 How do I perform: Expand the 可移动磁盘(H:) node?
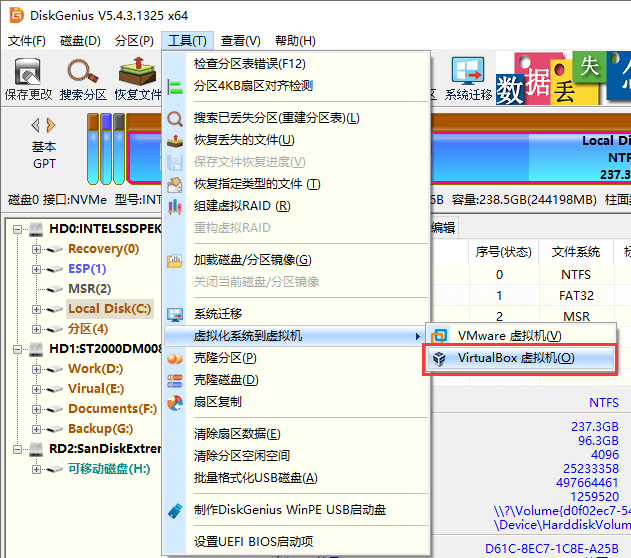(x=36, y=469)
